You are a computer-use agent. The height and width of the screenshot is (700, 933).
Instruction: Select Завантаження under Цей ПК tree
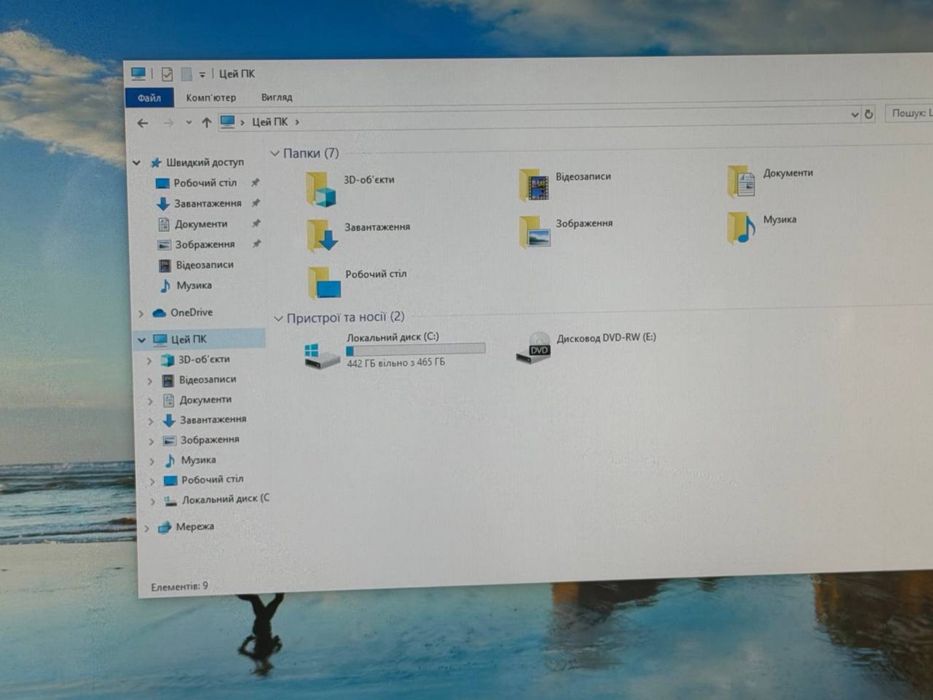205,420
